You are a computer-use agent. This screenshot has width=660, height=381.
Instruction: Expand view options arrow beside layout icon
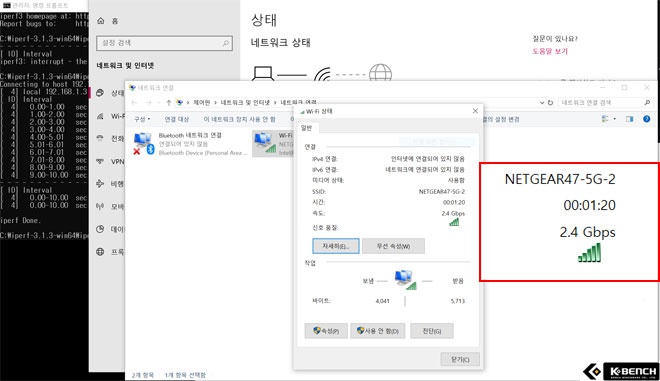pos(615,119)
